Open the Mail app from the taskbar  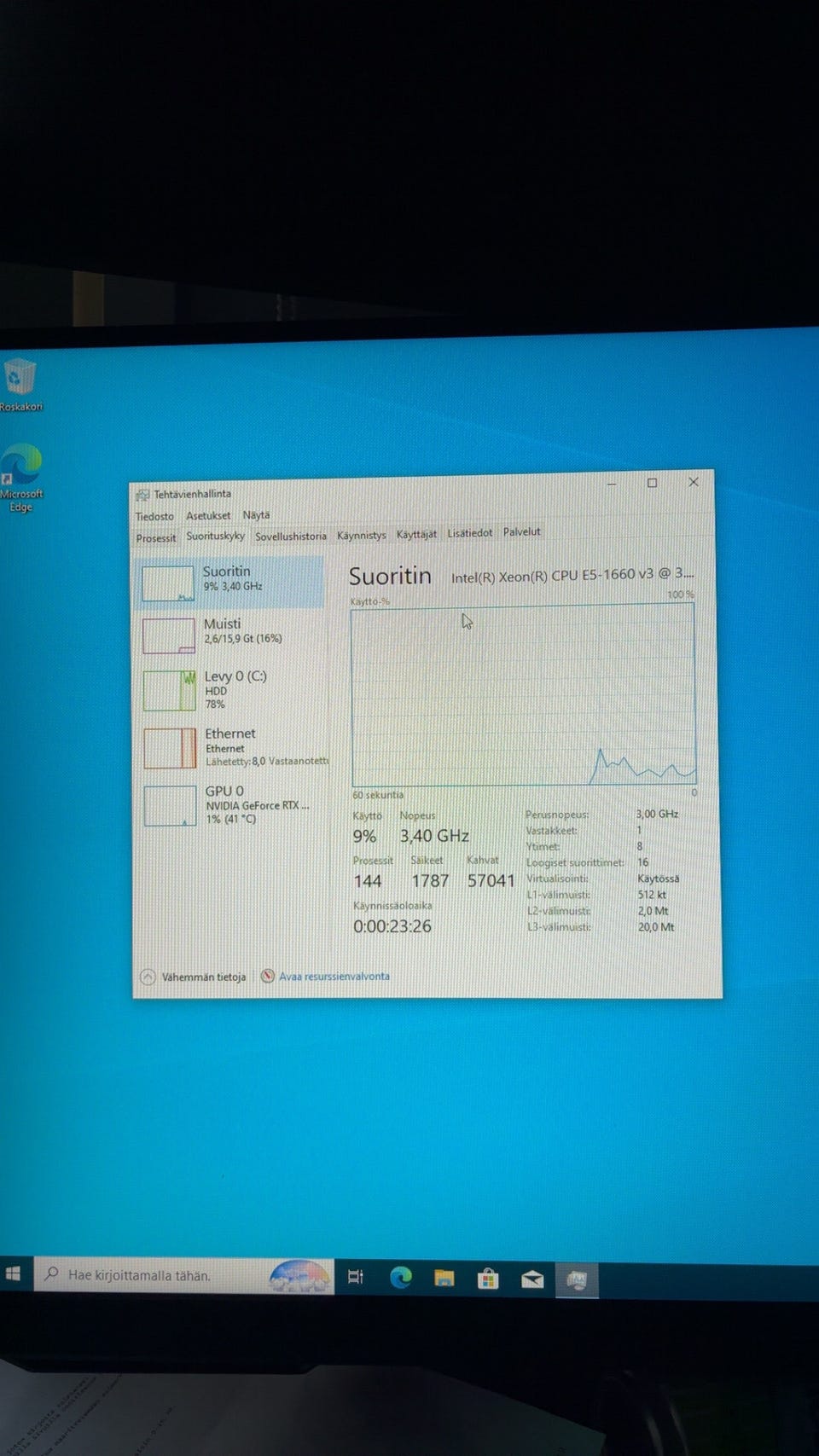(x=532, y=1279)
